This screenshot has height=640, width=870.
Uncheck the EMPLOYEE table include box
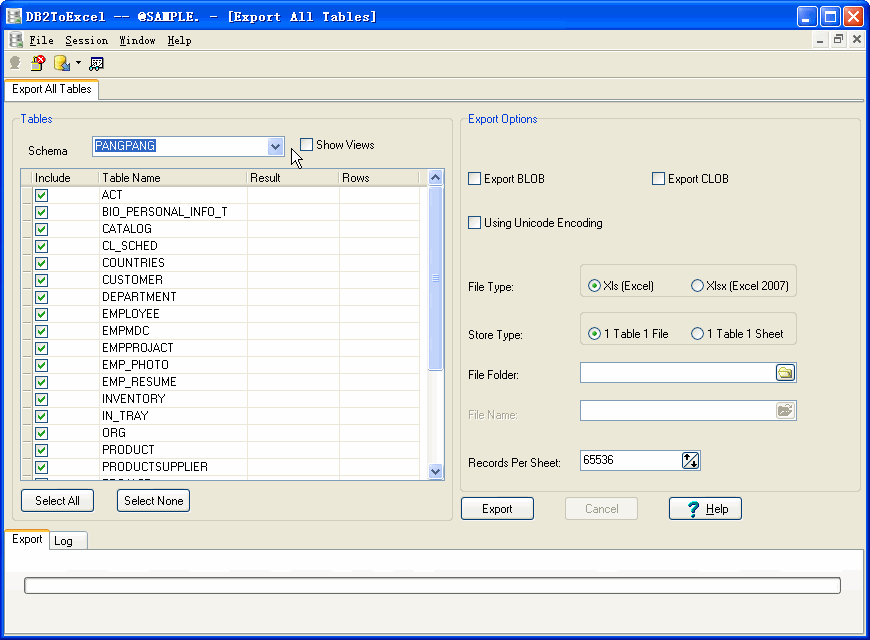[x=42, y=314]
